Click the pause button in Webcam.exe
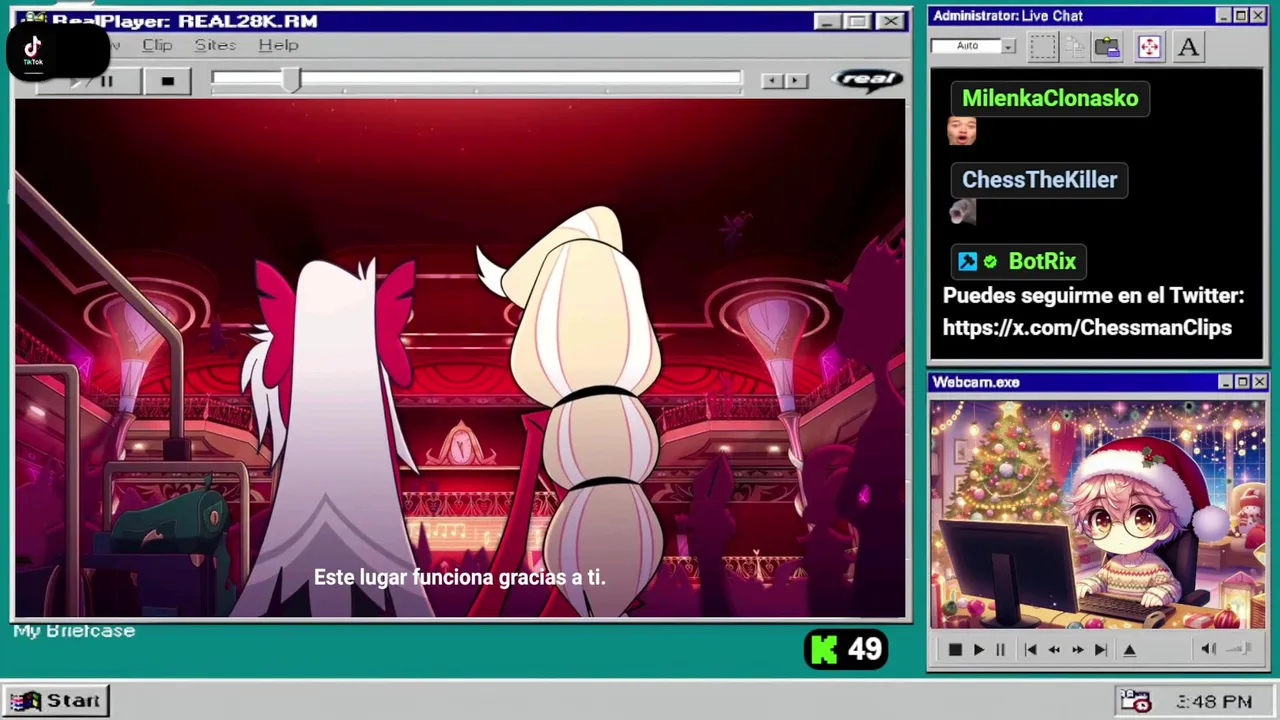 [x=1000, y=650]
